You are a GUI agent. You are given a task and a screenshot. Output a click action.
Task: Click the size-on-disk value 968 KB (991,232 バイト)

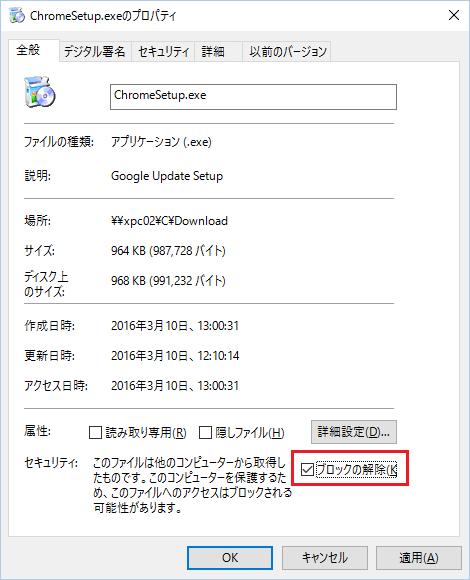coord(168,281)
